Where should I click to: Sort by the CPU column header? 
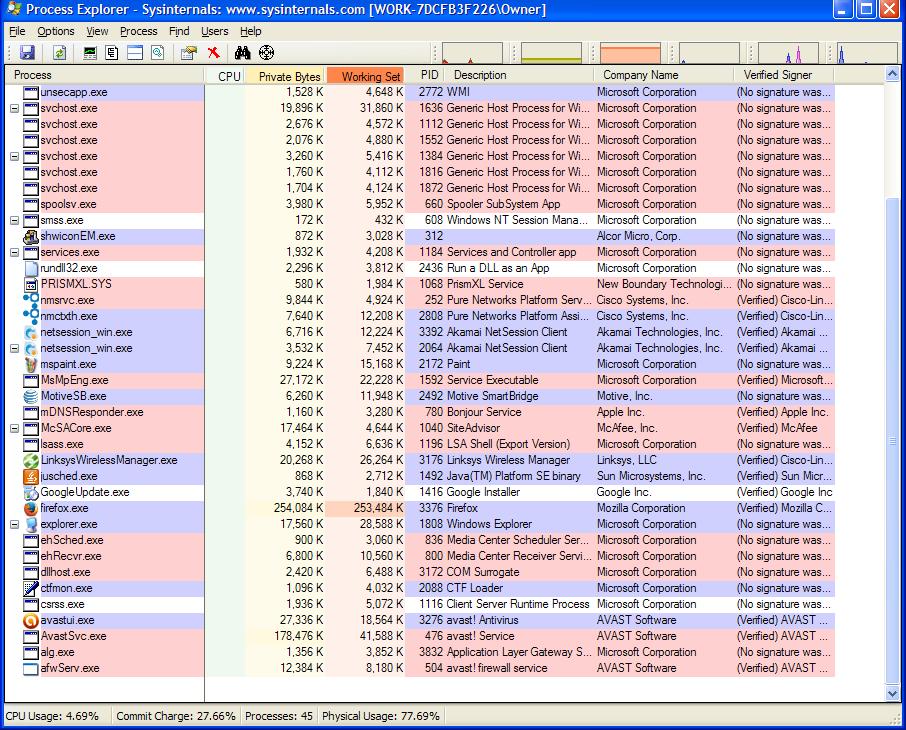[x=225, y=76]
